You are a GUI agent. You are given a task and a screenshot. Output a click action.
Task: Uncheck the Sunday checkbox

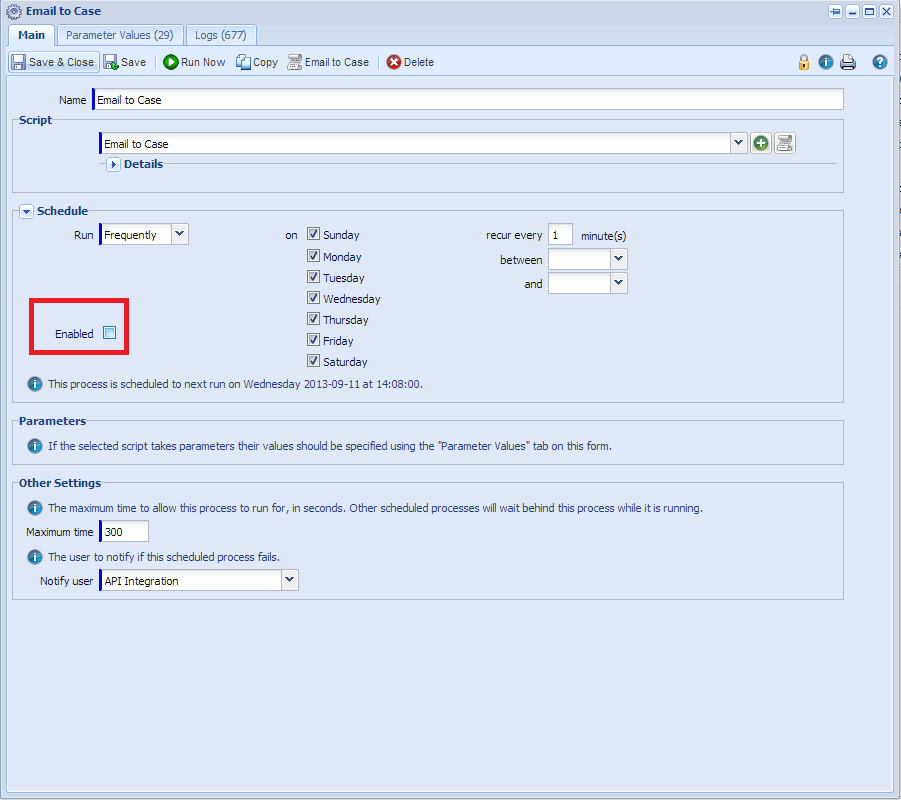pyautogui.click(x=313, y=234)
